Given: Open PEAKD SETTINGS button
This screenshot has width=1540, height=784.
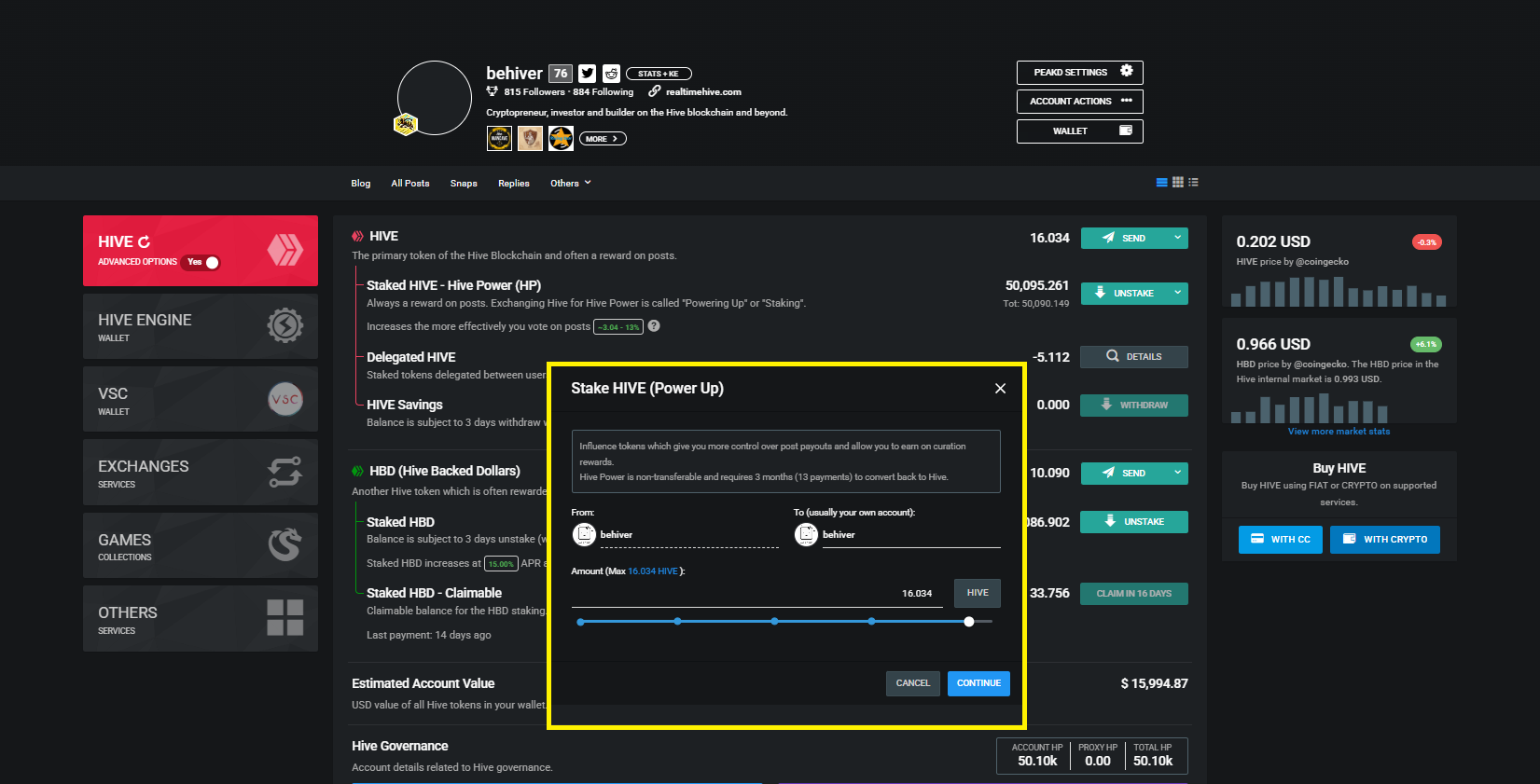Looking at the screenshot, I should (x=1080, y=73).
